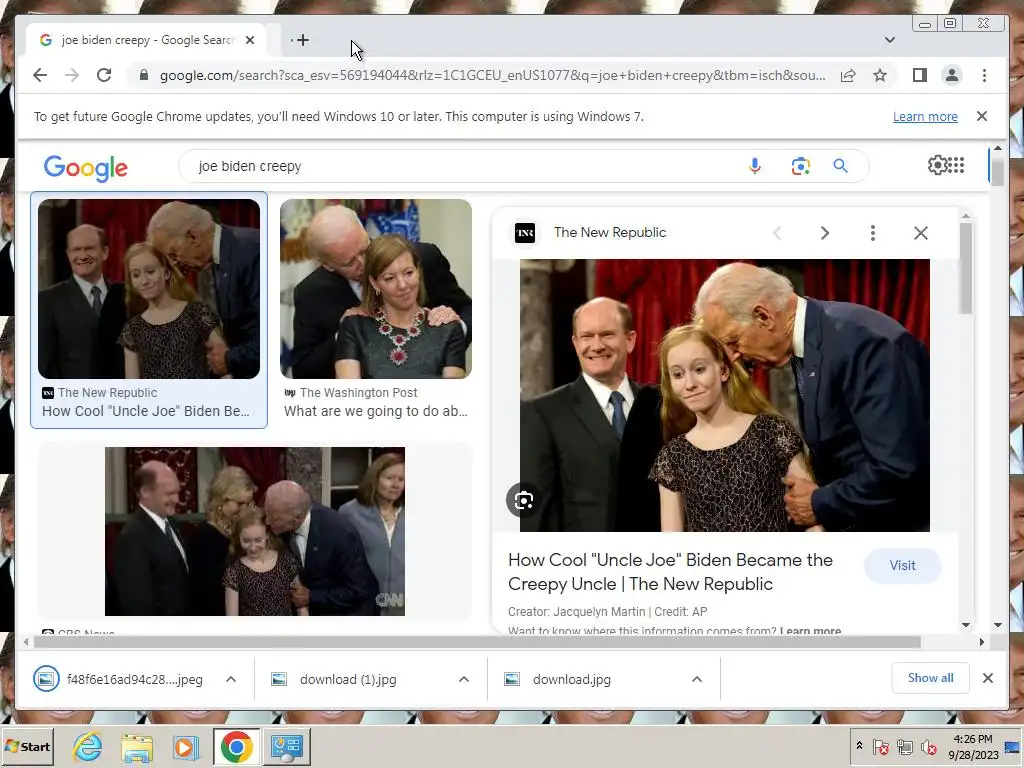Open Chrome profile avatar menu
Image resolution: width=1024 pixels, height=768 pixels.
952,75
